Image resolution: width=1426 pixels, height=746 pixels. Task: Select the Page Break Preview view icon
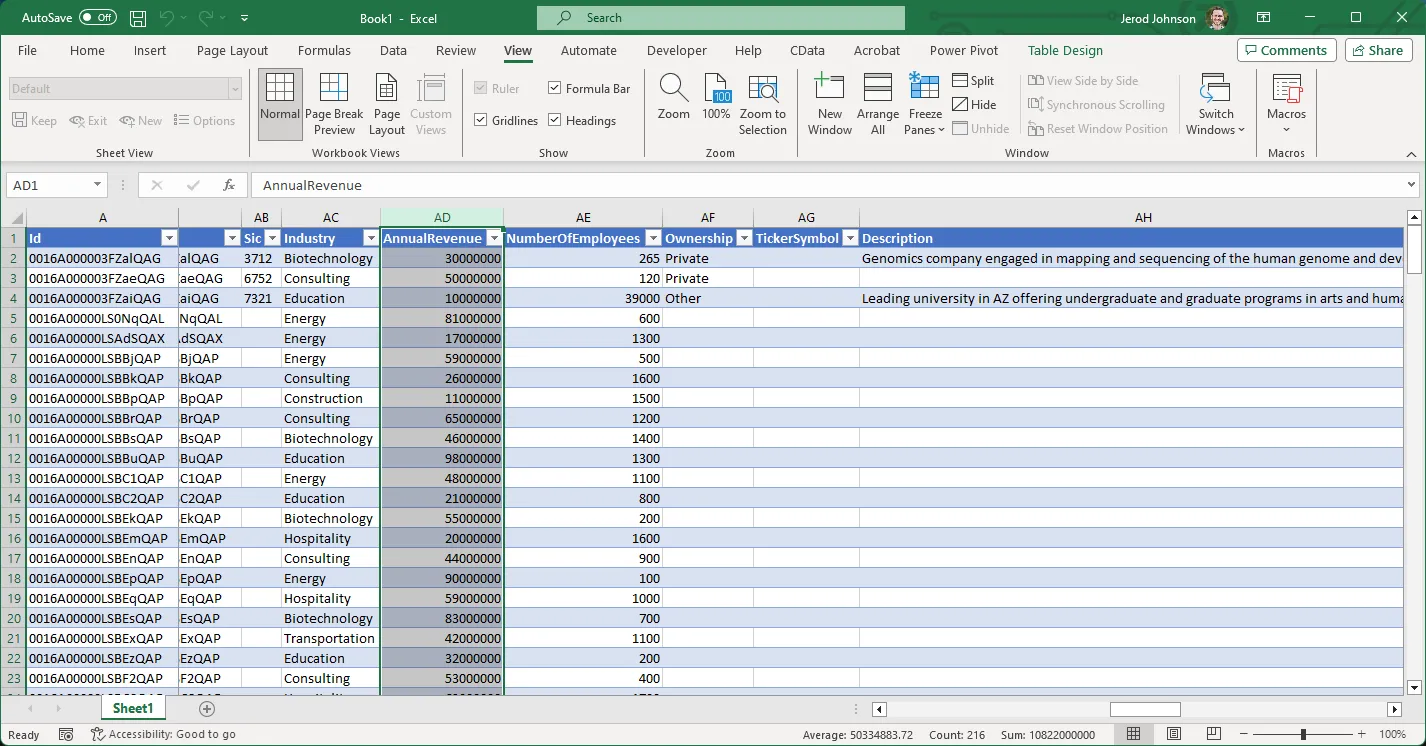coord(334,103)
